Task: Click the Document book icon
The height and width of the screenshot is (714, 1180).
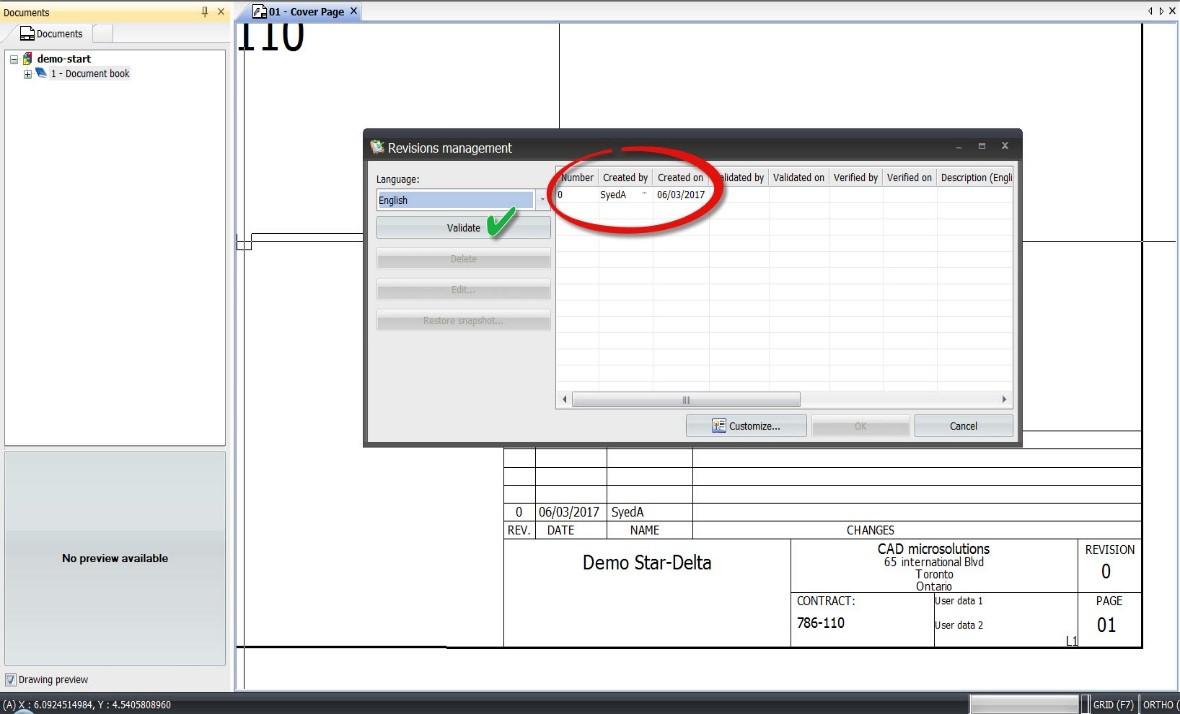Action: (41, 73)
